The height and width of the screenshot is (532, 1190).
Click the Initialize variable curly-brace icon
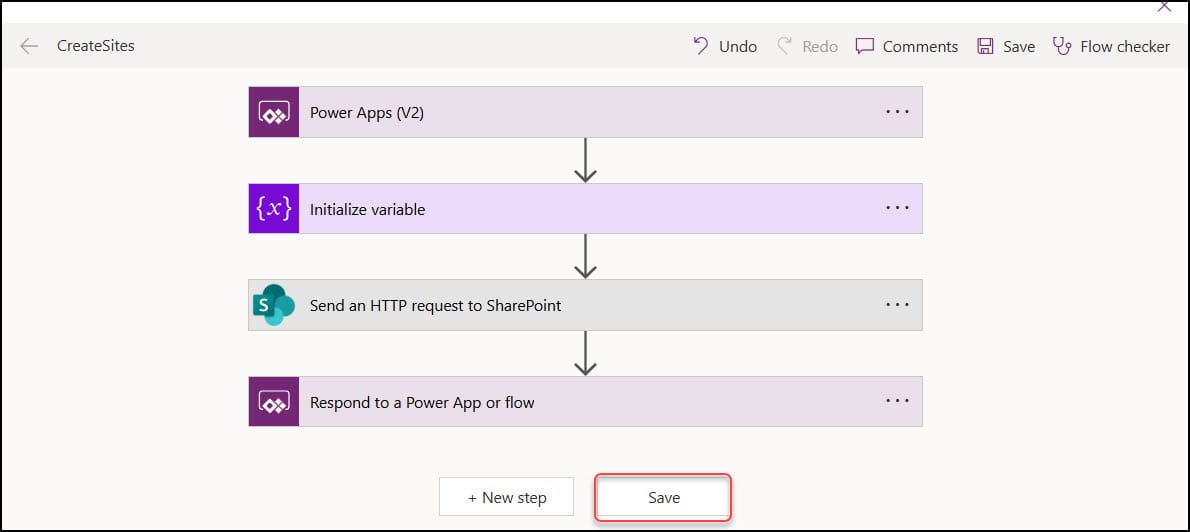(x=274, y=209)
